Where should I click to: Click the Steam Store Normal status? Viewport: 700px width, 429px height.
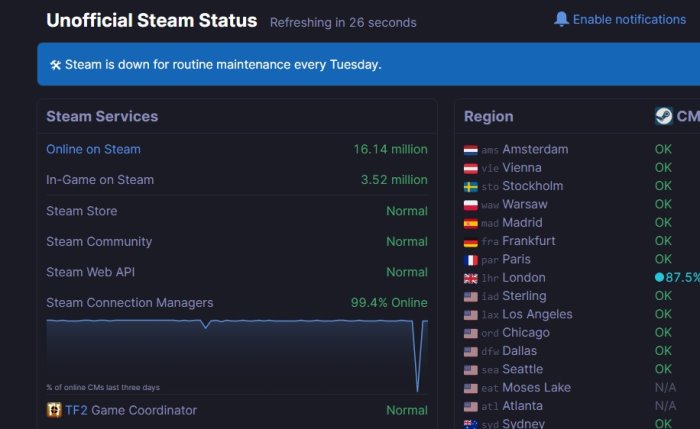point(407,211)
